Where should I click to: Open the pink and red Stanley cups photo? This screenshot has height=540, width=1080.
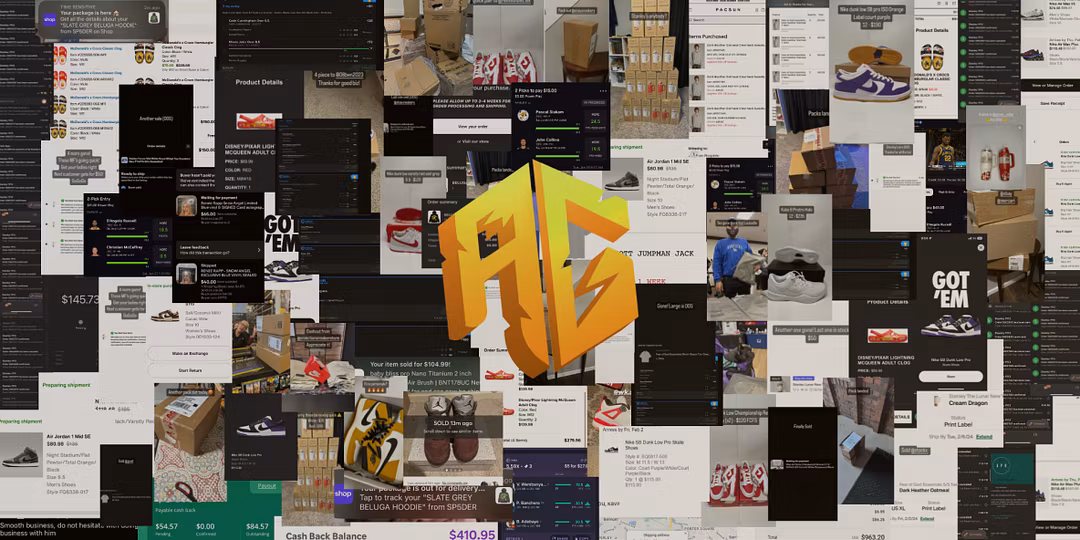(995, 148)
